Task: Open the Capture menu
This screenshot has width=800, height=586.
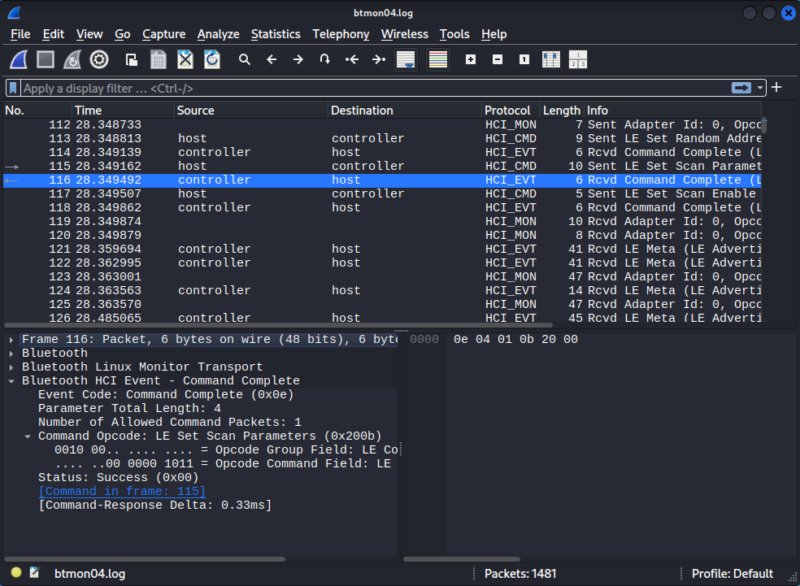Action: [x=164, y=34]
